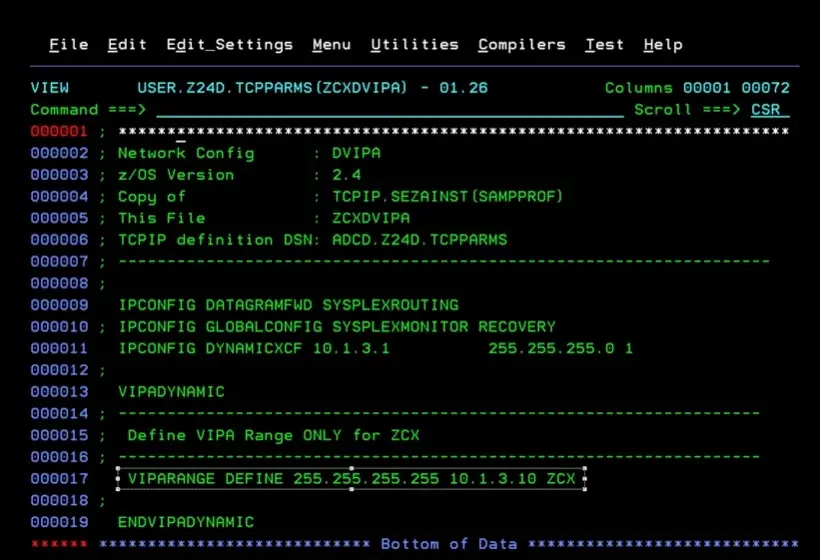Viewport: 820px width, 560px height.
Task: Open the Compilers menu
Action: click(x=522, y=45)
